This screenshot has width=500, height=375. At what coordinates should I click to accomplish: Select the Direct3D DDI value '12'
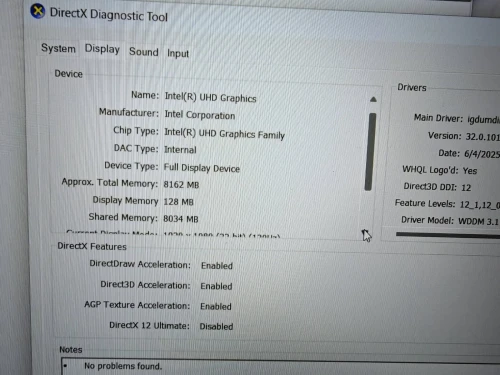pos(466,188)
